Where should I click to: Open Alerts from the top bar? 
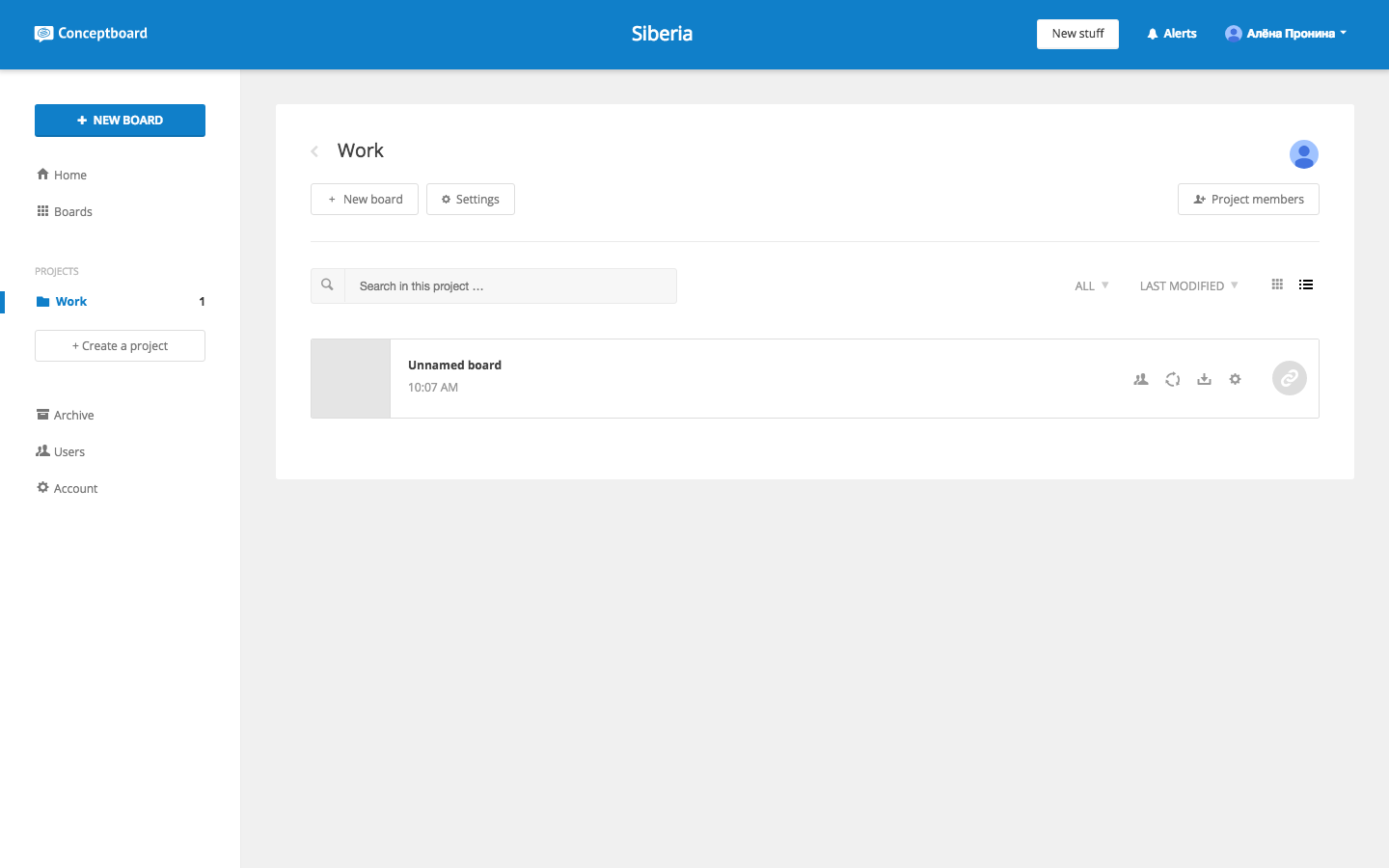(x=1171, y=33)
